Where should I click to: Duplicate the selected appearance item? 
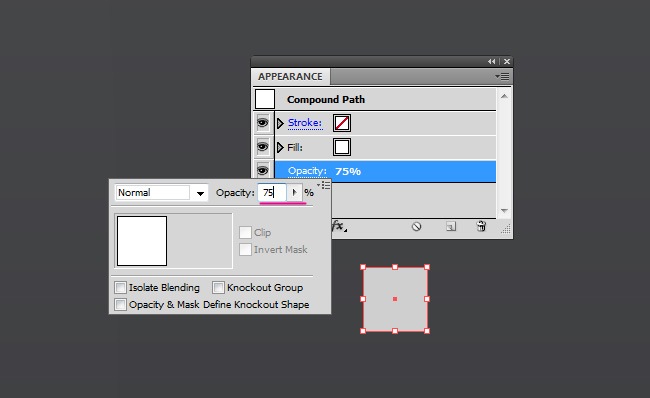[451, 226]
